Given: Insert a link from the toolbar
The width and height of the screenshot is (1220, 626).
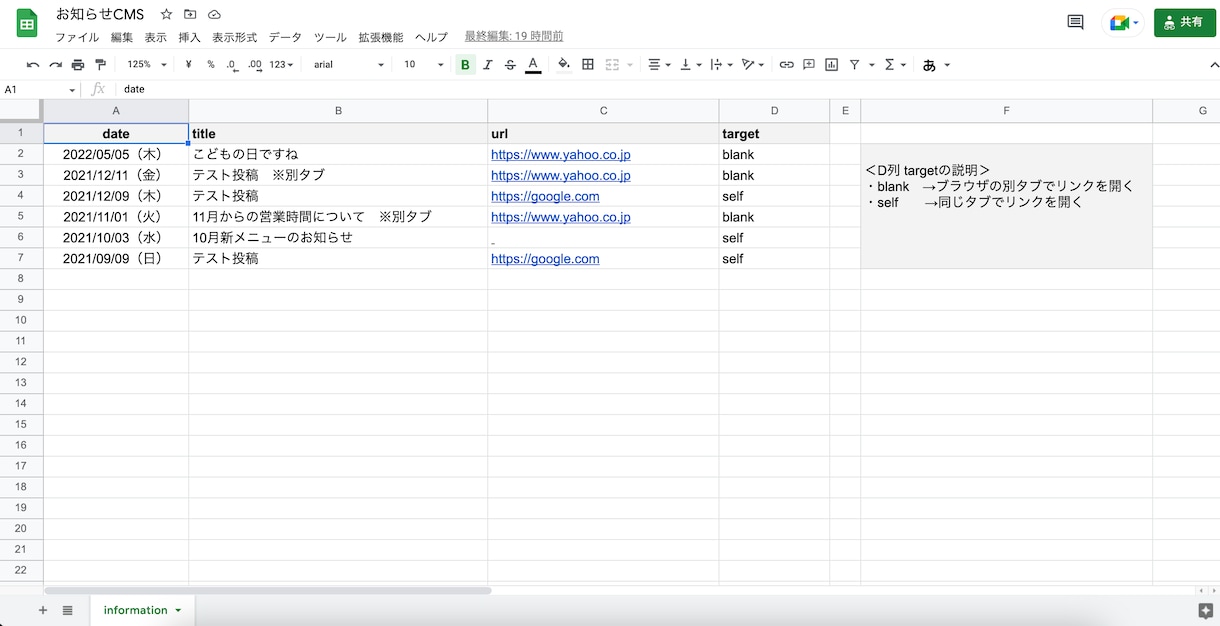Looking at the screenshot, I should [787, 65].
